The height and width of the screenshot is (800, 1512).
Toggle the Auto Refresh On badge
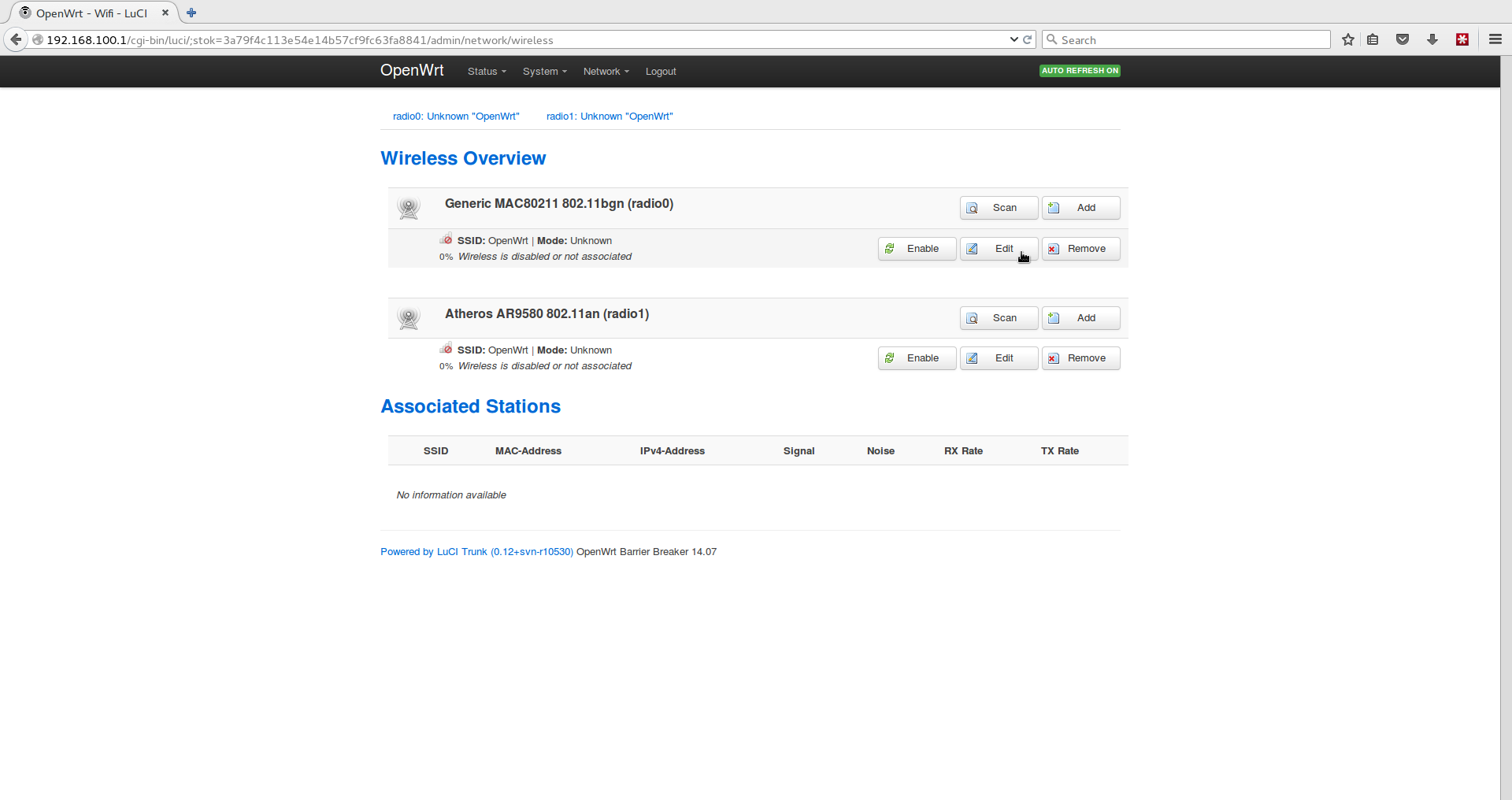[x=1080, y=71]
